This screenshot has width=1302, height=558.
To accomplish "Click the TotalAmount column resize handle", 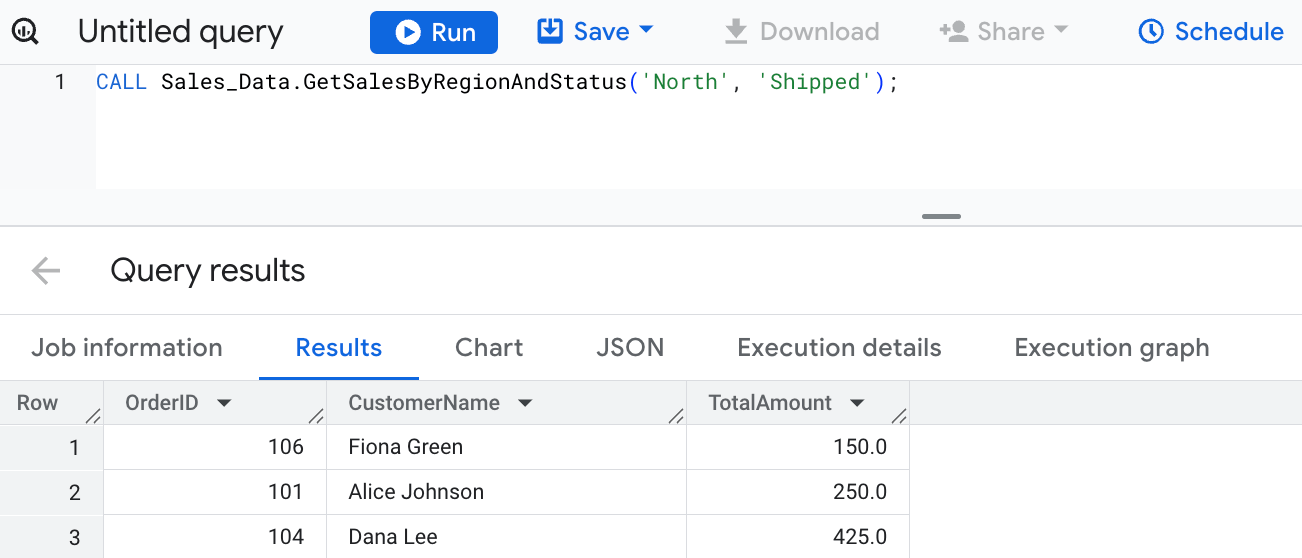I will point(899,415).
